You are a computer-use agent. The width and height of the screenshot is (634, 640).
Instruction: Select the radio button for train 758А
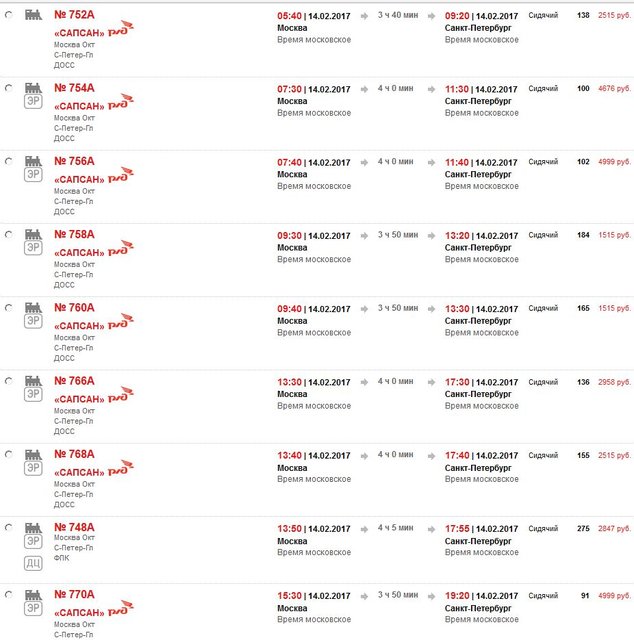(9, 235)
